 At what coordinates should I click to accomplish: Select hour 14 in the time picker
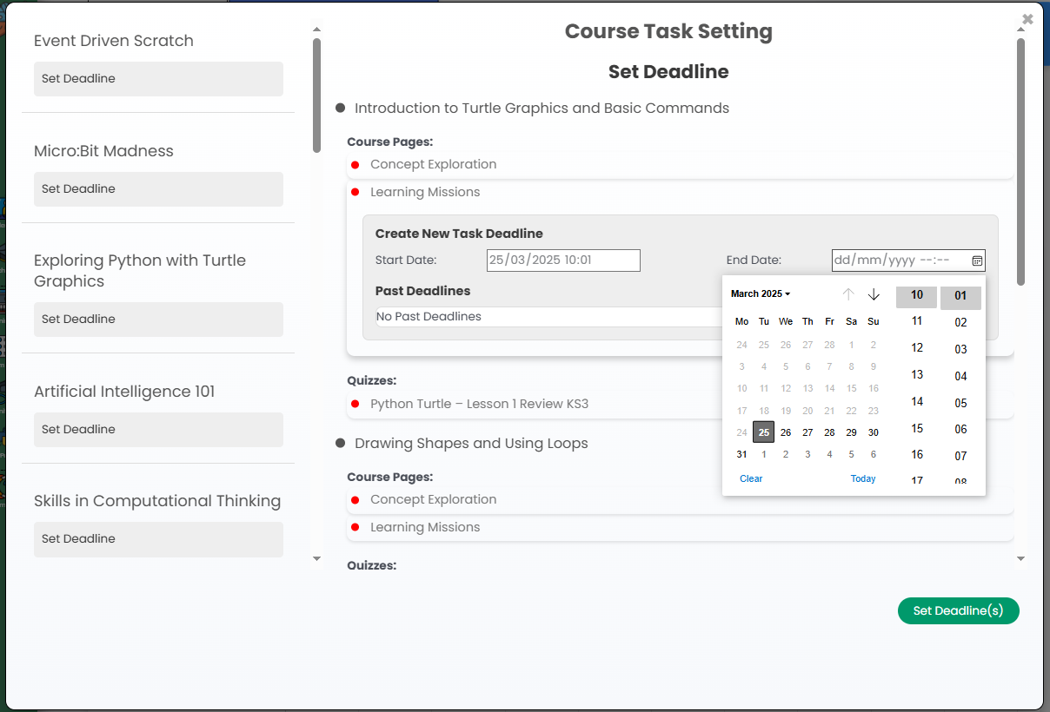pyautogui.click(x=917, y=401)
